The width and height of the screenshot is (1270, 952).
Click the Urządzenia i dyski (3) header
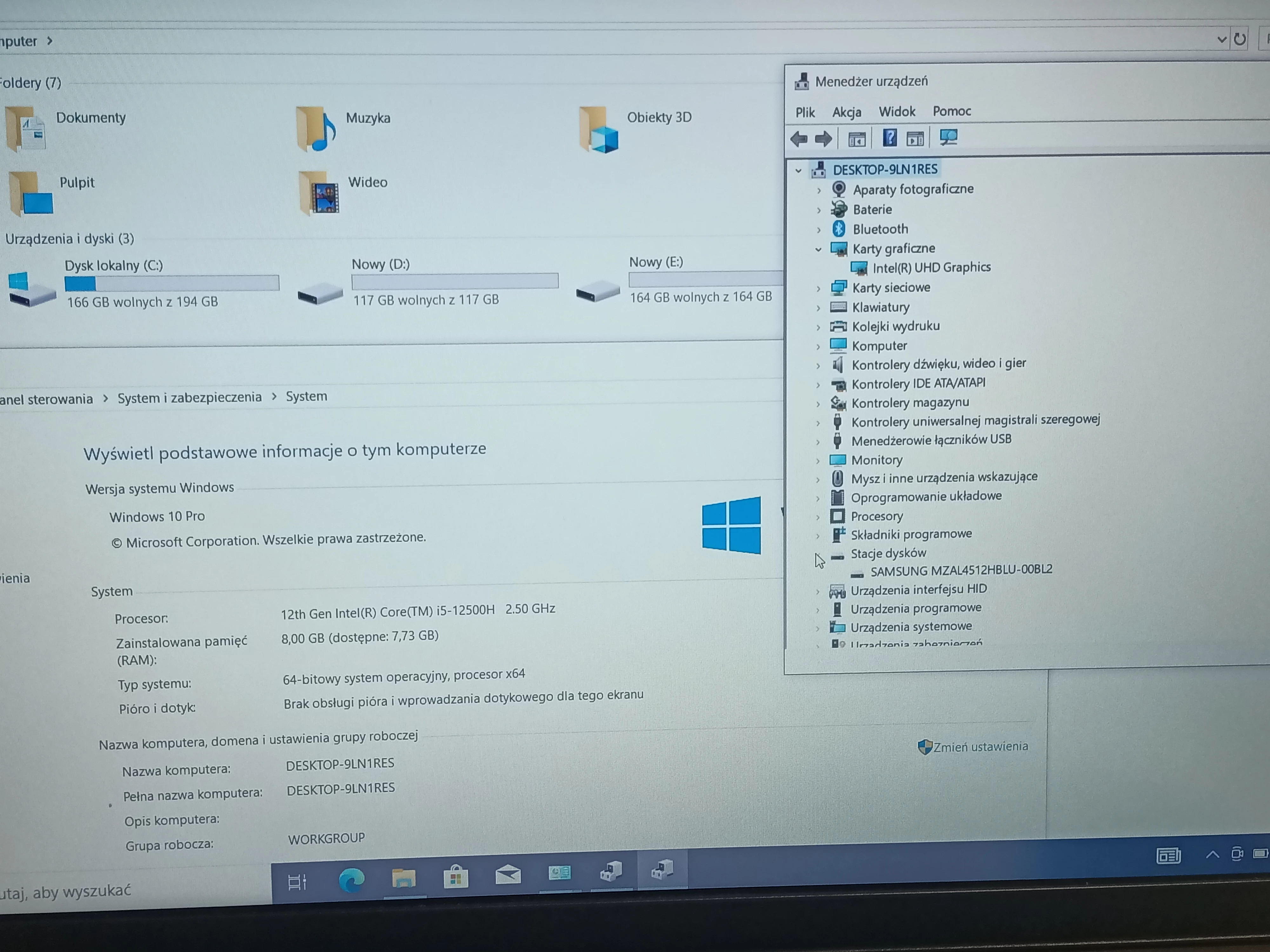click(x=70, y=239)
